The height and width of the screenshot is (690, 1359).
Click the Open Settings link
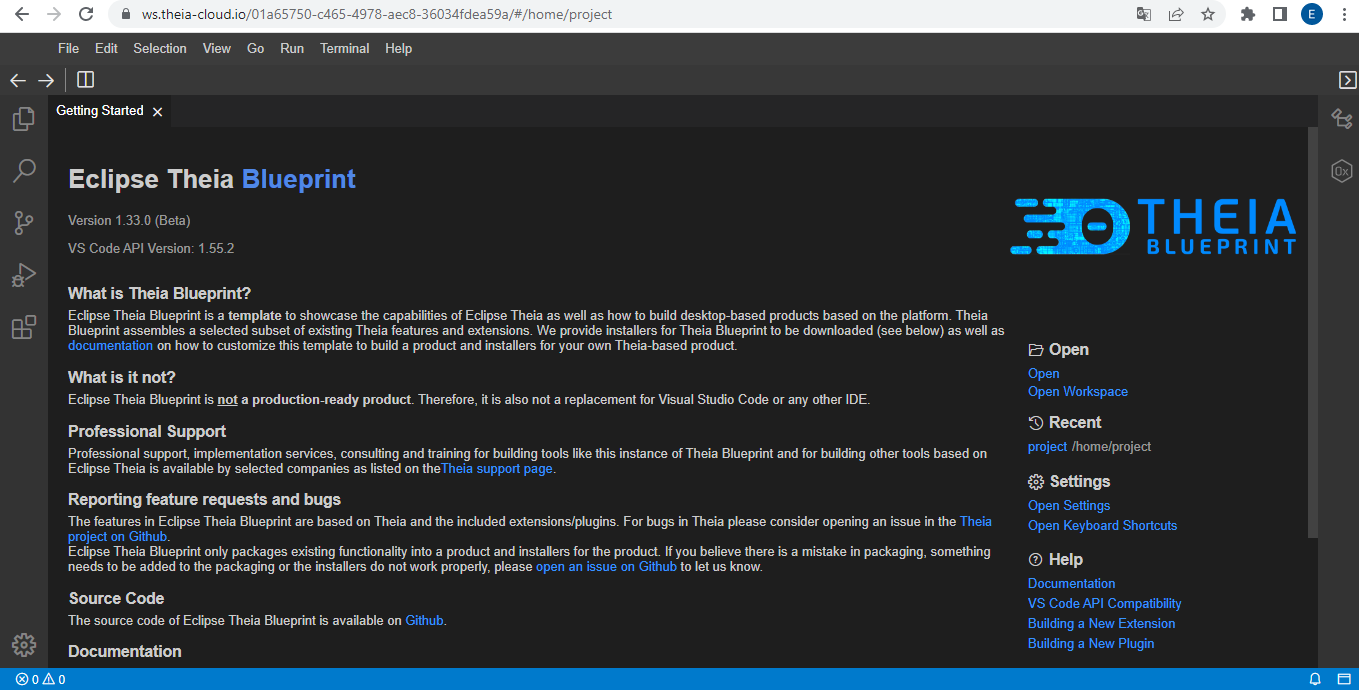(1069, 505)
